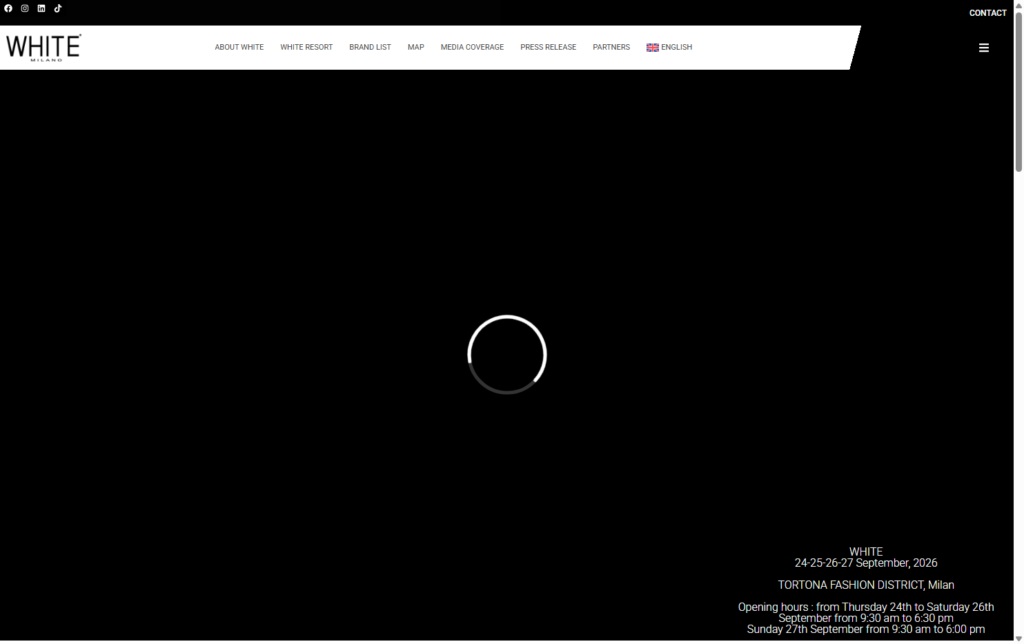
Task: Click the scrollbar down arrow
Action: [x=1018, y=638]
